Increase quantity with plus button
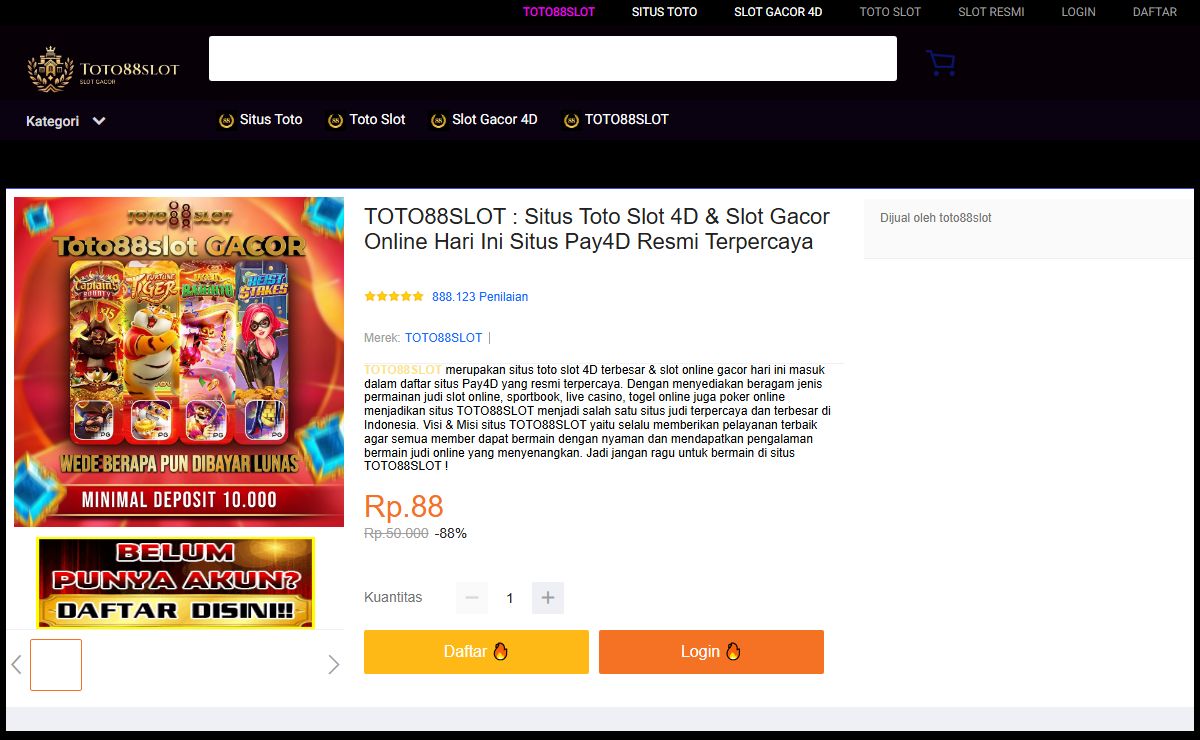This screenshot has width=1200, height=740. [x=548, y=598]
